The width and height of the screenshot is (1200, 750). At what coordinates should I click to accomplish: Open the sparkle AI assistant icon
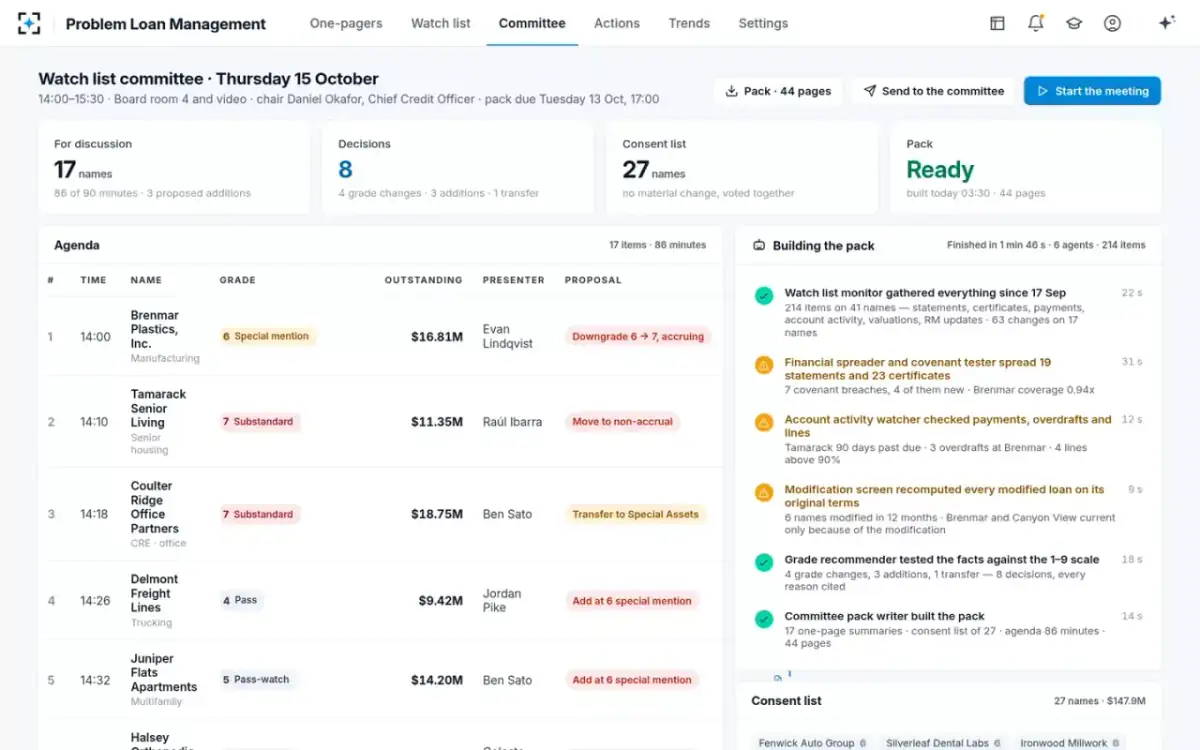click(x=1166, y=23)
